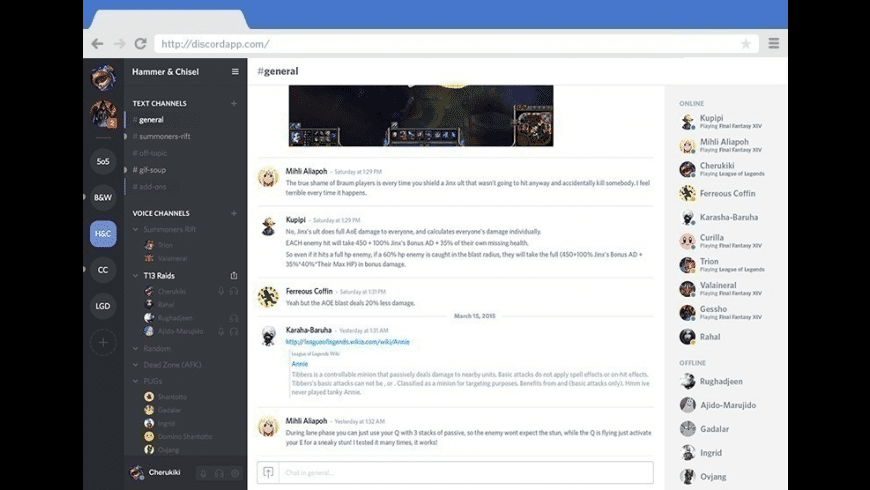Click the TEXT CHANNELS section header
This screenshot has width=870, height=490.
point(159,103)
